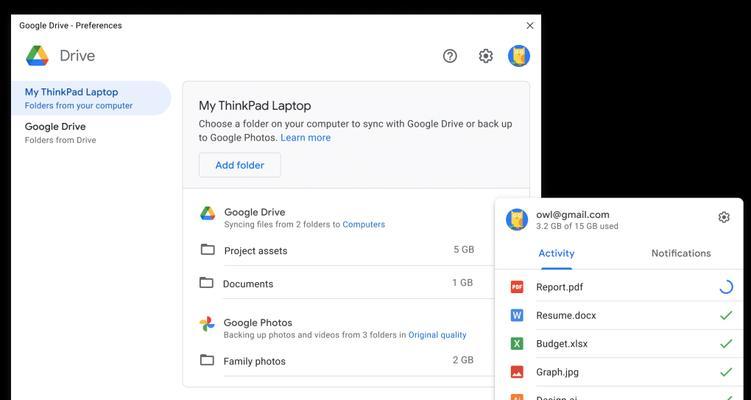The width and height of the screenshot is (751, 400).
Task: Click the green checkmark for Budget.xlsx
Action: (x=726, y=343)
